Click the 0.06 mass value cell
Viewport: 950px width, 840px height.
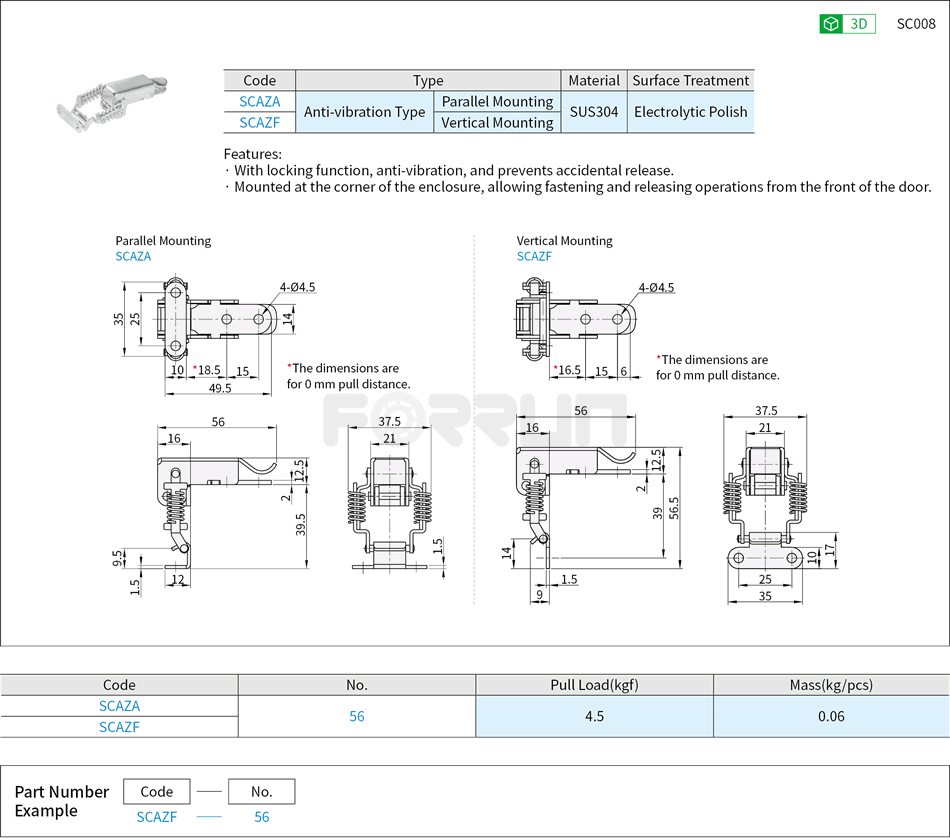click(x=831, y=716)
